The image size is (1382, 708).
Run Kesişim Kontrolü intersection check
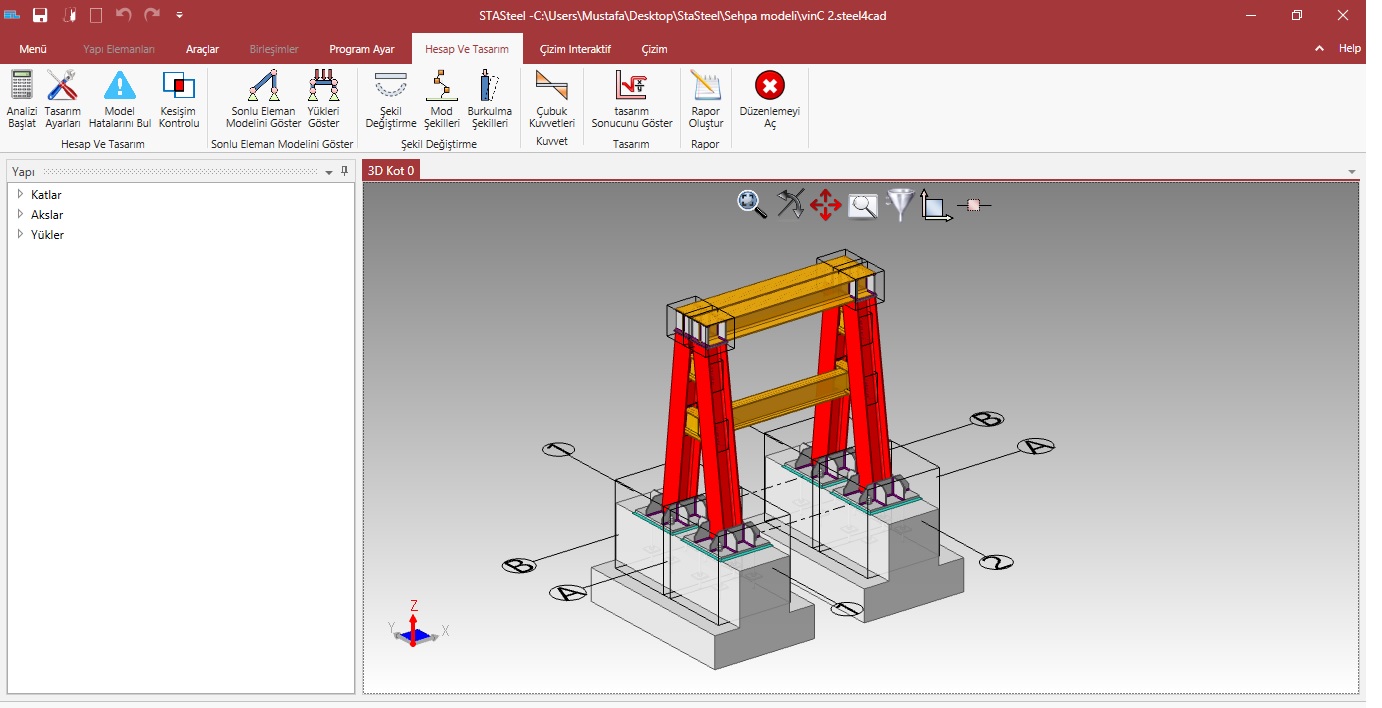point(179,98)
